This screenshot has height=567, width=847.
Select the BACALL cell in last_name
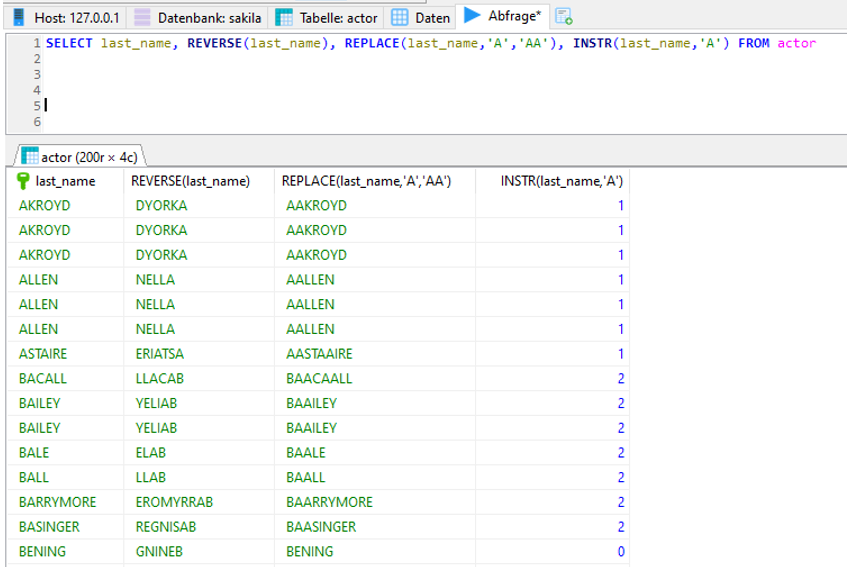coord(42,378)
